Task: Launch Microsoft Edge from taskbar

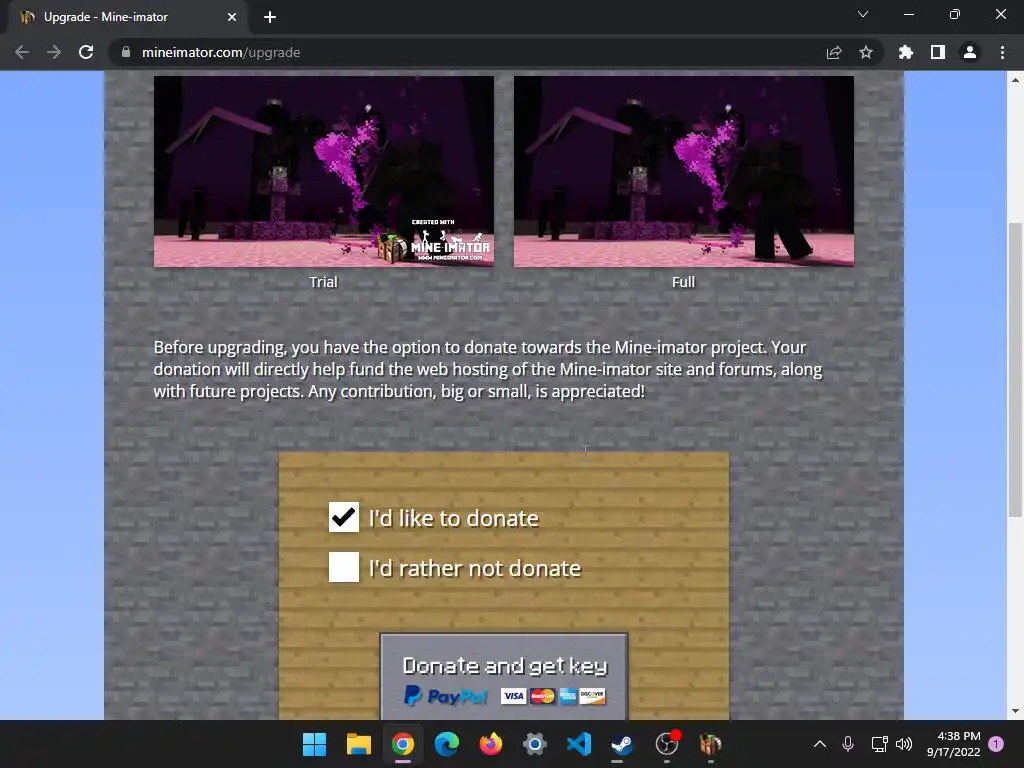Action: 447,744
